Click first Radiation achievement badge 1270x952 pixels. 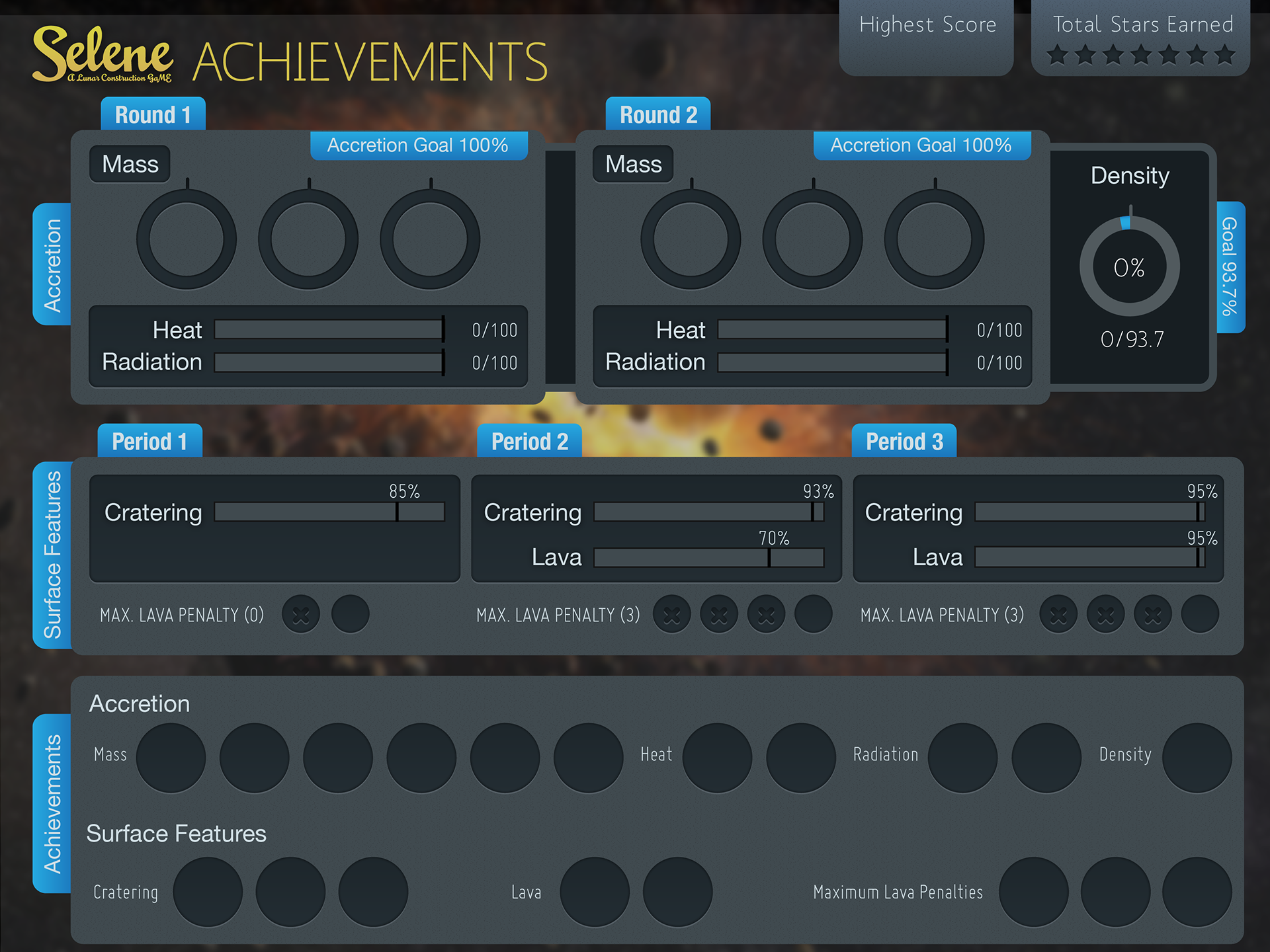tap(962, 758)
